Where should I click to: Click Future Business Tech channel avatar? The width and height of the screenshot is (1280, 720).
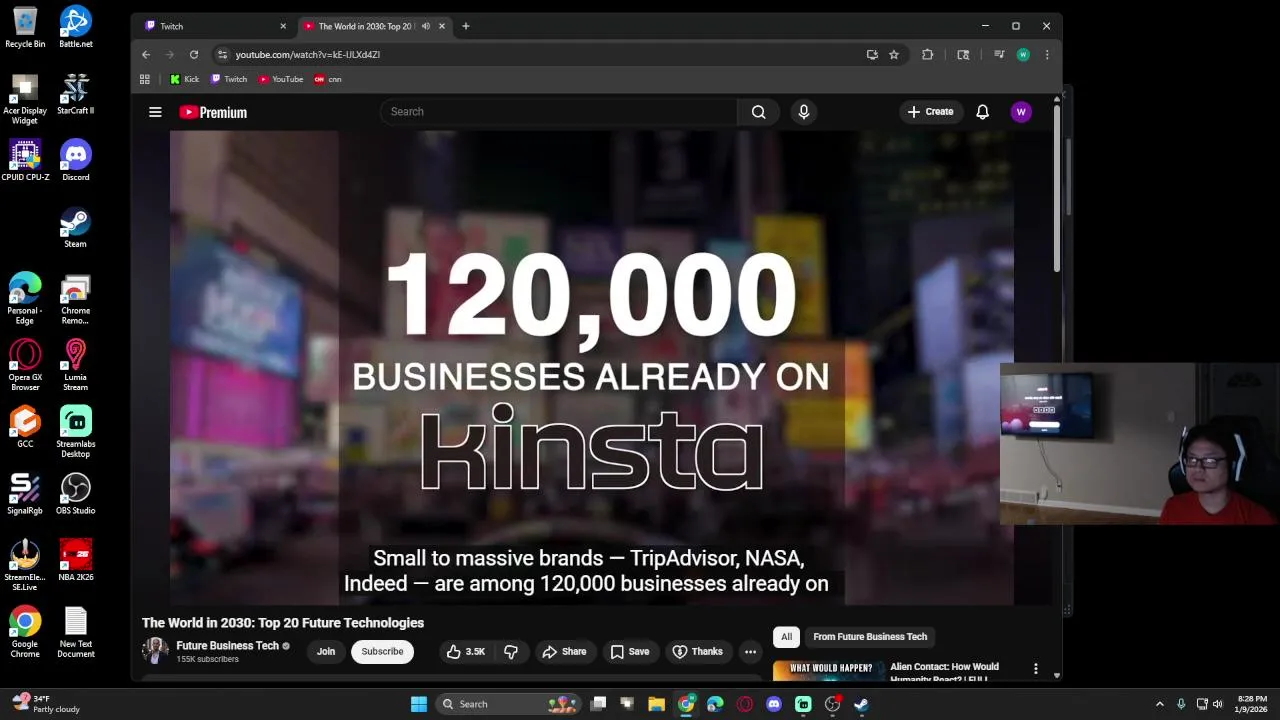(155, 651)
